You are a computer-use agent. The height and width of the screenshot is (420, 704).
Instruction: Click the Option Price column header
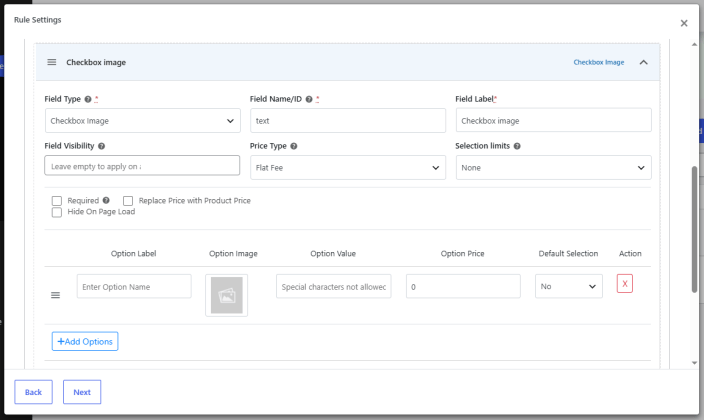(462, 253)
